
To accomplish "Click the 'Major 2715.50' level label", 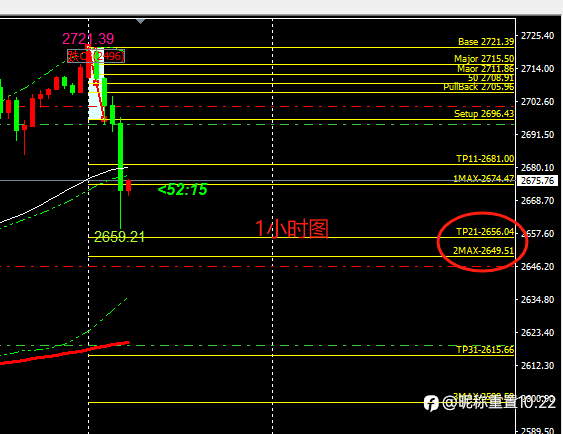I will coord(484,59).
